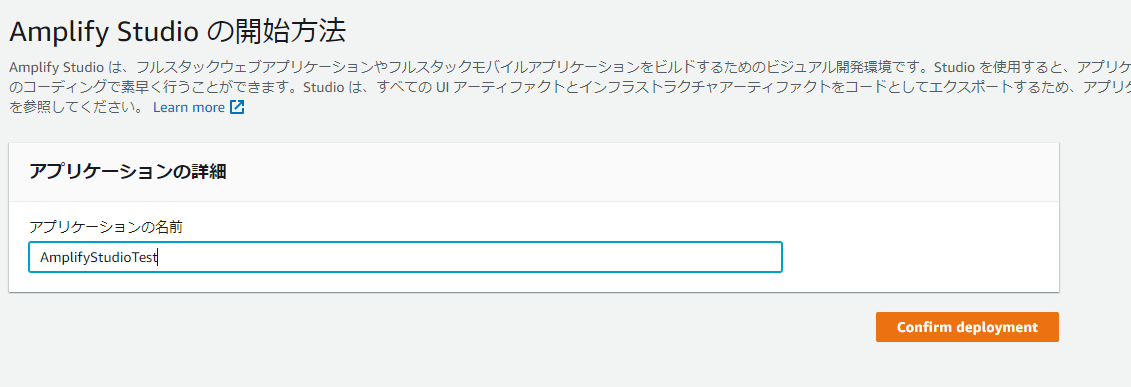This screenshot has width=1131, height=387.
Task: Click the アプリケーションの名前 field label
Action: pos(105,228)
